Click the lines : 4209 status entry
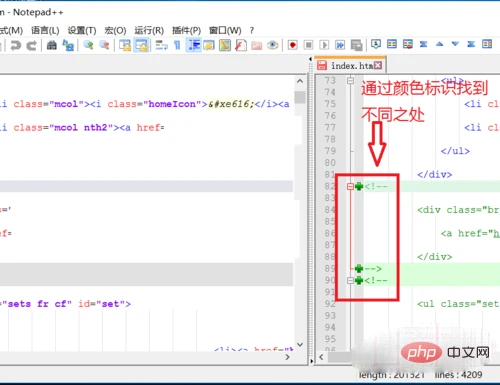 [458, 375]
